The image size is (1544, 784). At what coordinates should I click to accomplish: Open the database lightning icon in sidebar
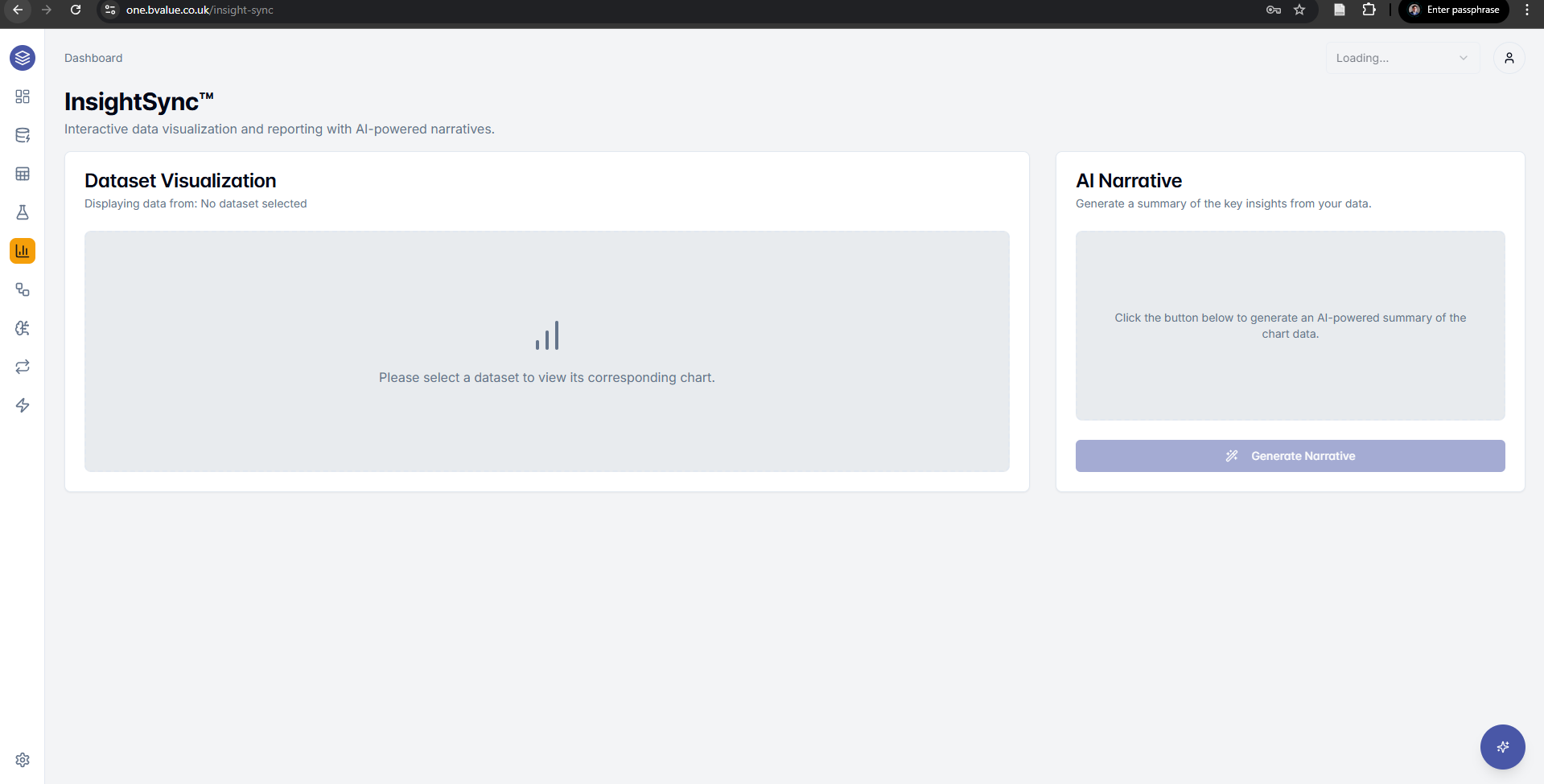[x=23, y=135]
